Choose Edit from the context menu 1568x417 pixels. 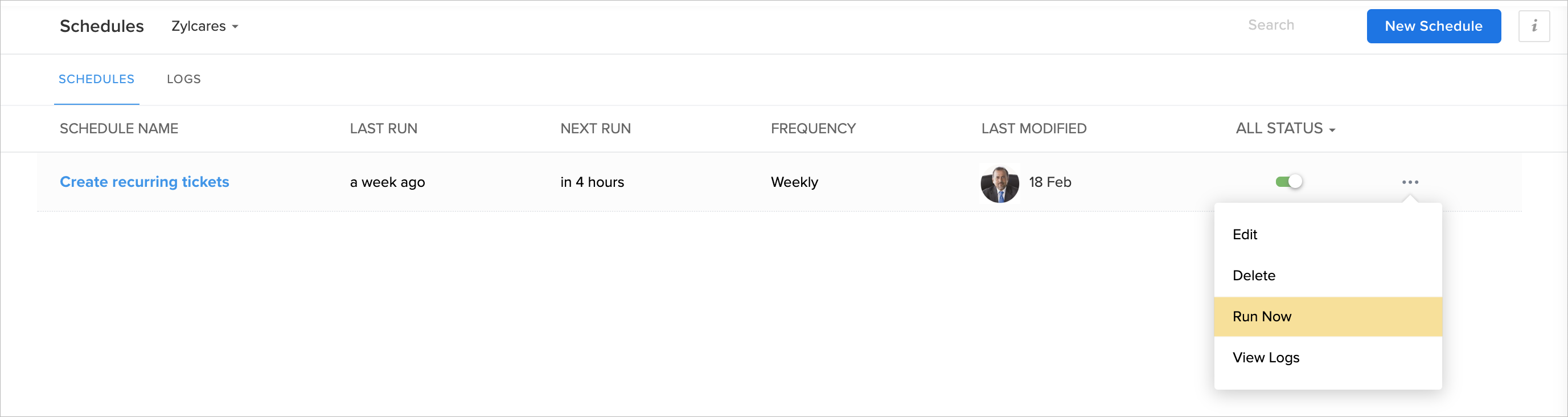click(1245, 234)
